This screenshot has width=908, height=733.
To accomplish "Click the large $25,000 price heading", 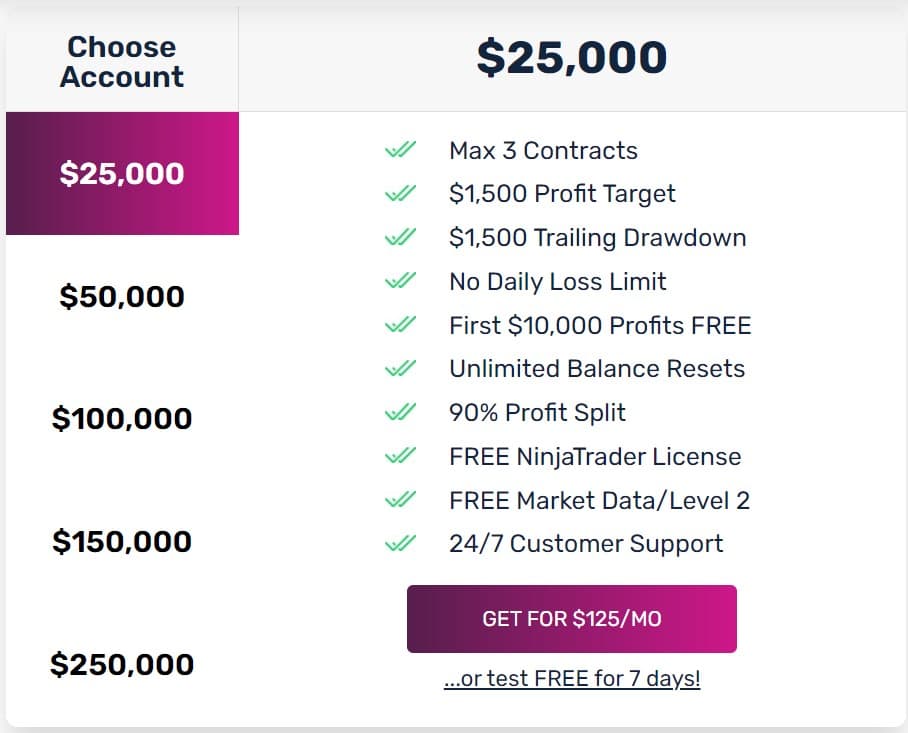I will click(x=573, y=57).
